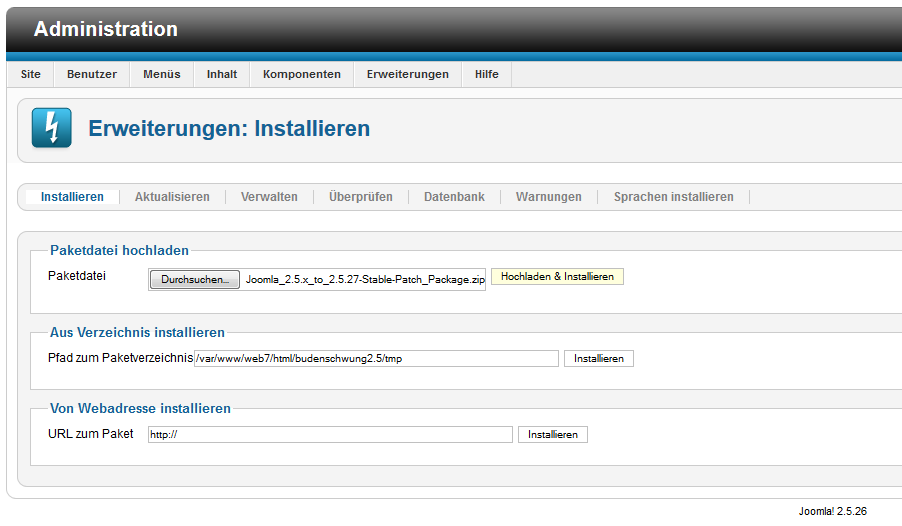Click Installieren next to the package directory path
This screenshot has height=526, width=902.
[x=599, y=359]
